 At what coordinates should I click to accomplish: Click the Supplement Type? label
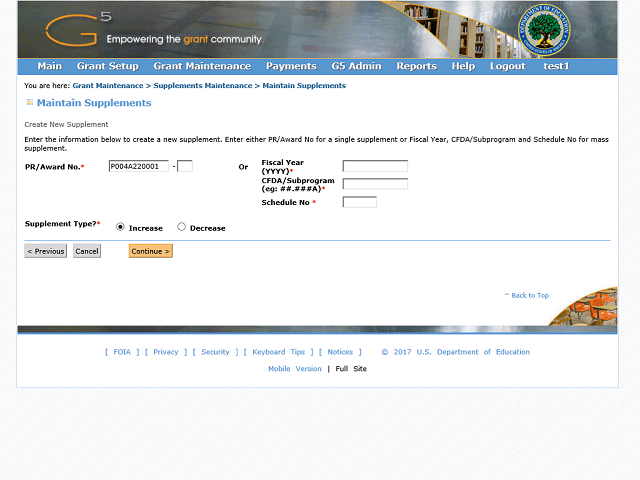click(62, 224)
